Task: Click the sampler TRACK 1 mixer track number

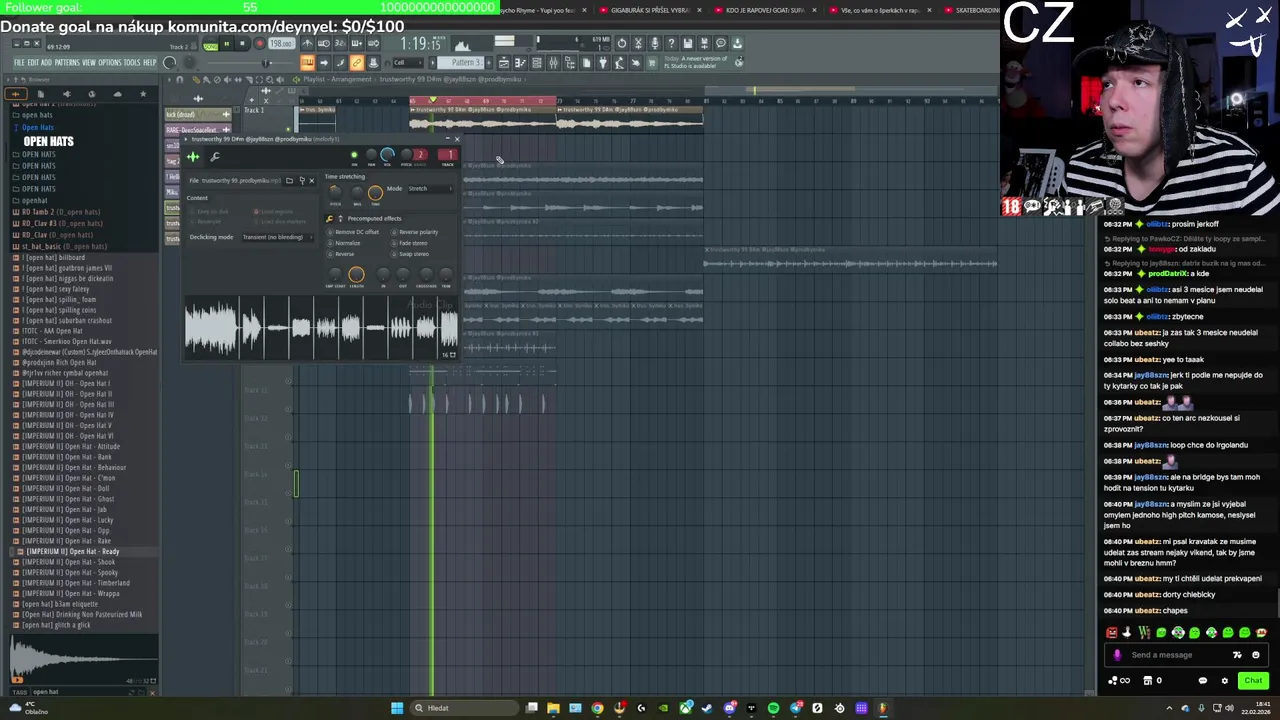Action: click(447, 155)
